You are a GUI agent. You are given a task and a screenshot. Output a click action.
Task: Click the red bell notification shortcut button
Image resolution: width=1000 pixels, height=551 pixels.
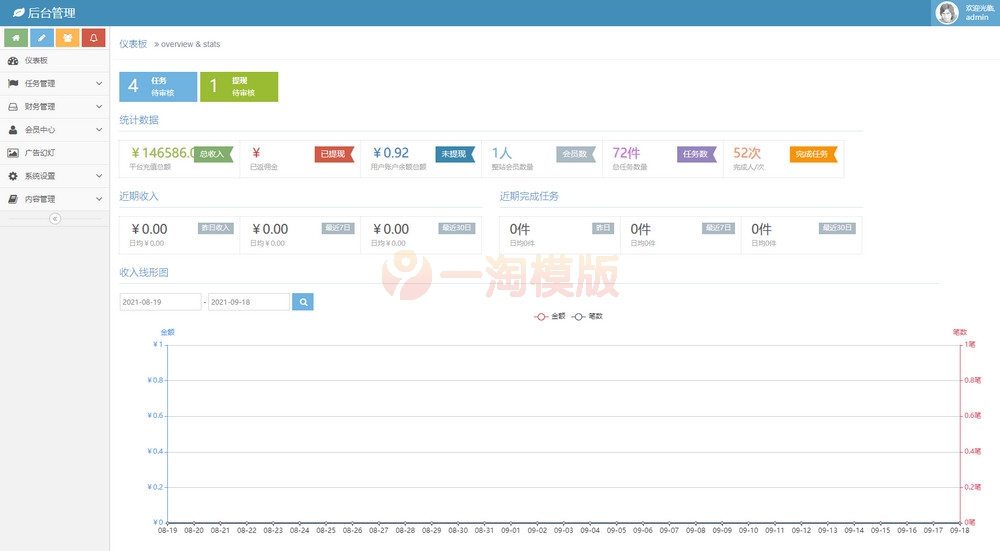(x=93, y=38)
